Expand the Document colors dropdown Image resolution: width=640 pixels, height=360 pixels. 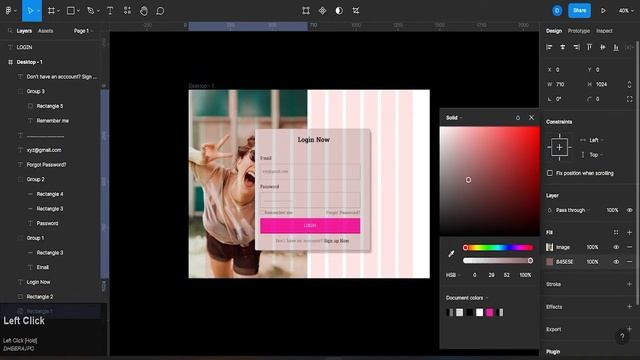[x=467, y=298]
